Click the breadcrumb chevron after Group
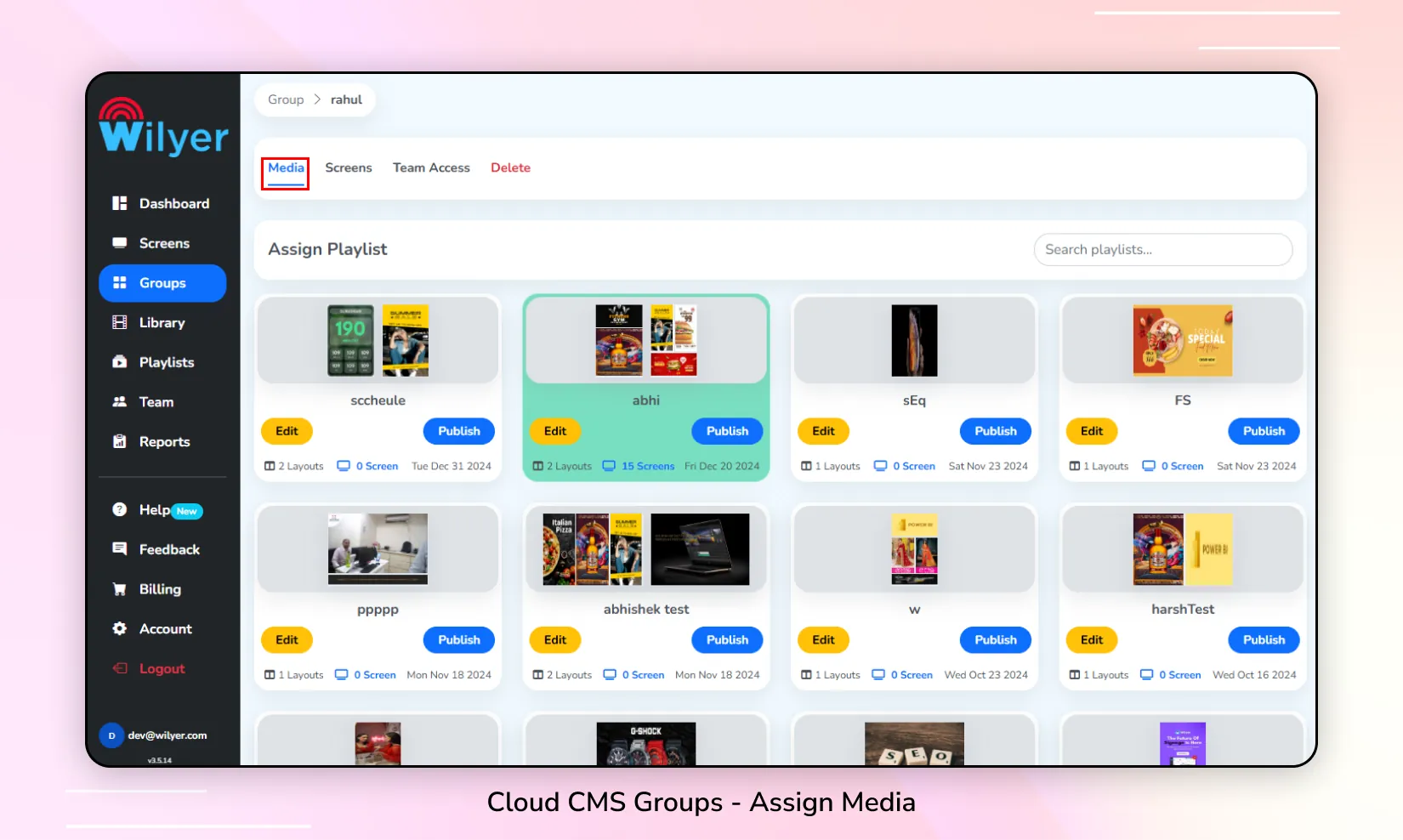Viewport: 1403px width, 840px height. click(x=317, y=99)
